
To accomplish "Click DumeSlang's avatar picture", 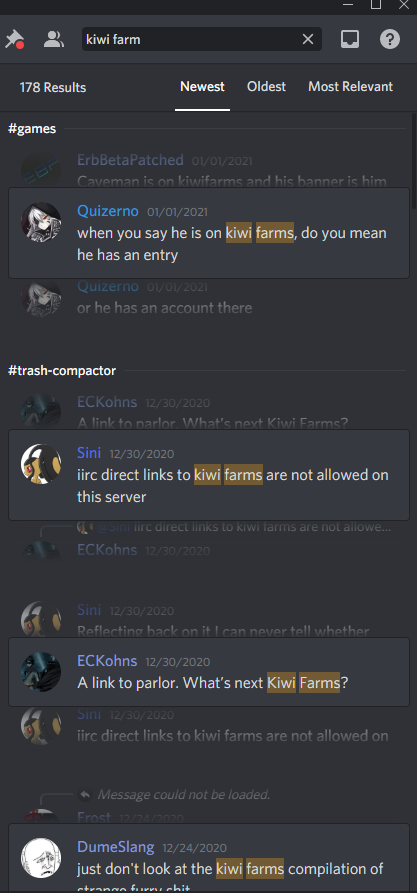I will pyautogui.click(x=41, y=858).
